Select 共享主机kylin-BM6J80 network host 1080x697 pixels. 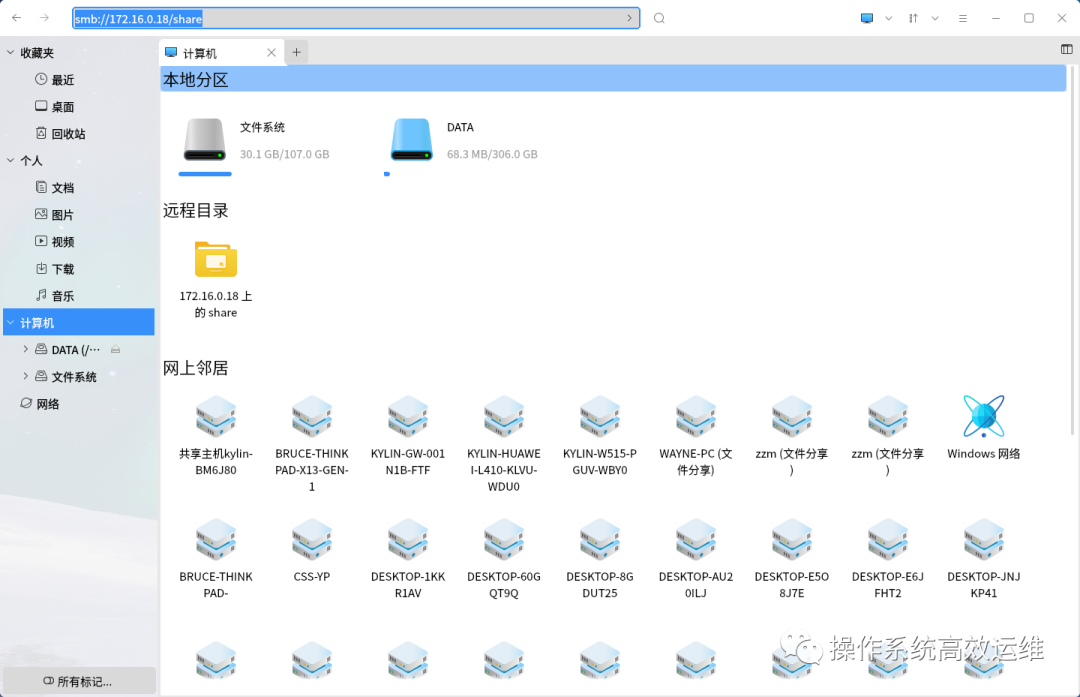click(216, 435)
